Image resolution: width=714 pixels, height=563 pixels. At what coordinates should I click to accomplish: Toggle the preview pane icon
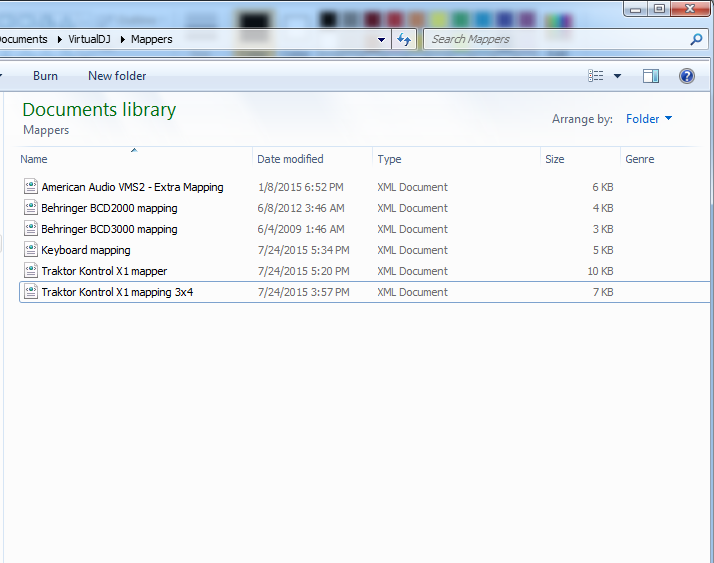651,76
